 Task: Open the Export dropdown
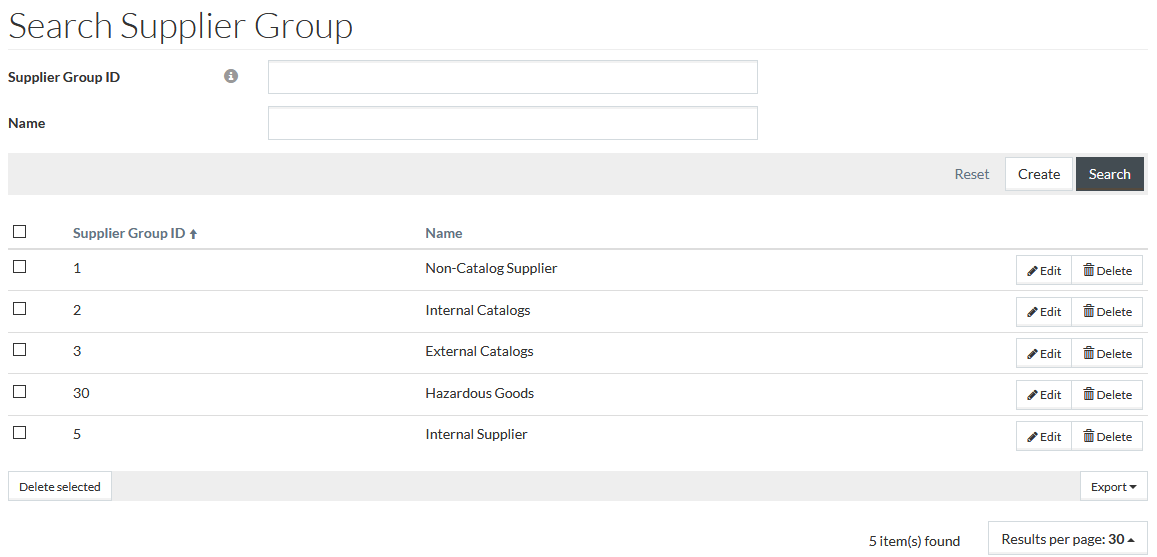click(x=1113, y=487)
